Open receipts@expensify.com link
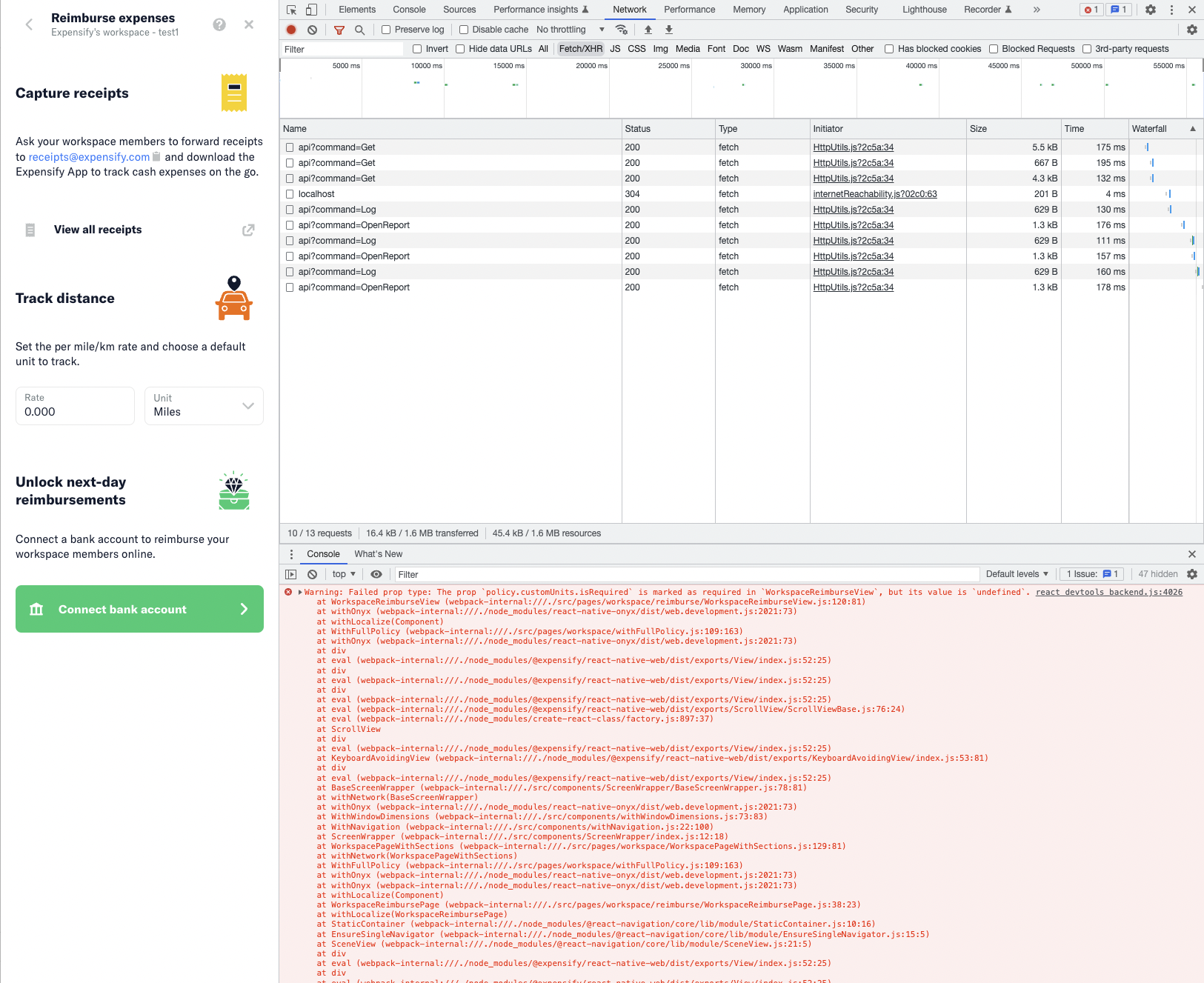The height and width of the screenshot is (983, 1204). pyautogui.click(x=89, y=157)
